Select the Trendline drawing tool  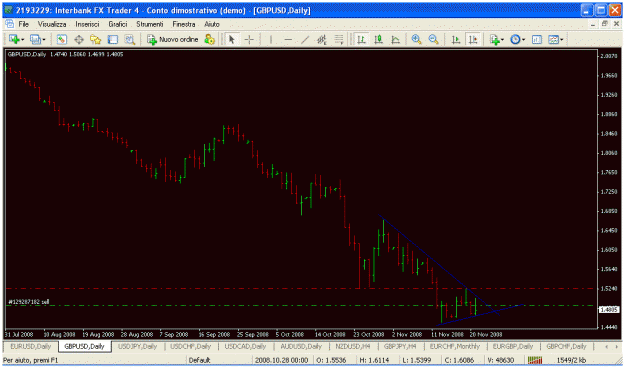point(305,39)
